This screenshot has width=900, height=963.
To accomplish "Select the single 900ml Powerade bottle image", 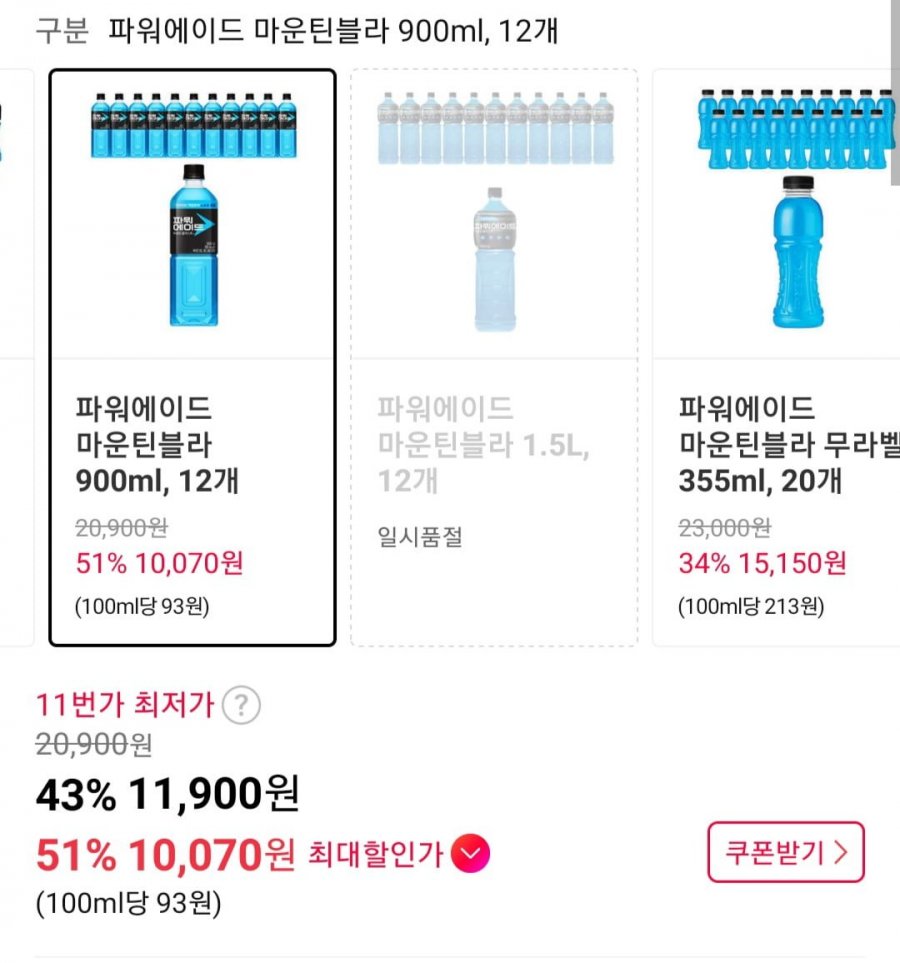I will [x=193, y=246].
